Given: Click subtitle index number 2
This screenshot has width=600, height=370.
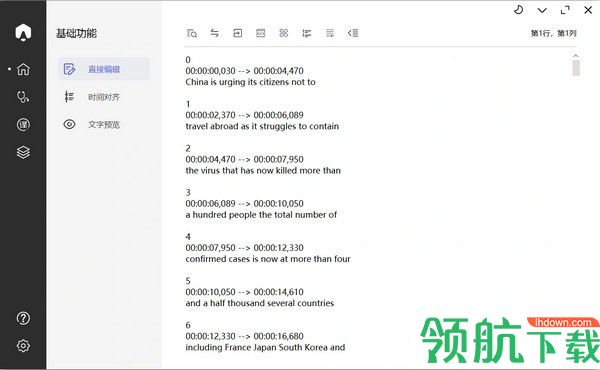Looking at the screenshot, I should [188, 148].
